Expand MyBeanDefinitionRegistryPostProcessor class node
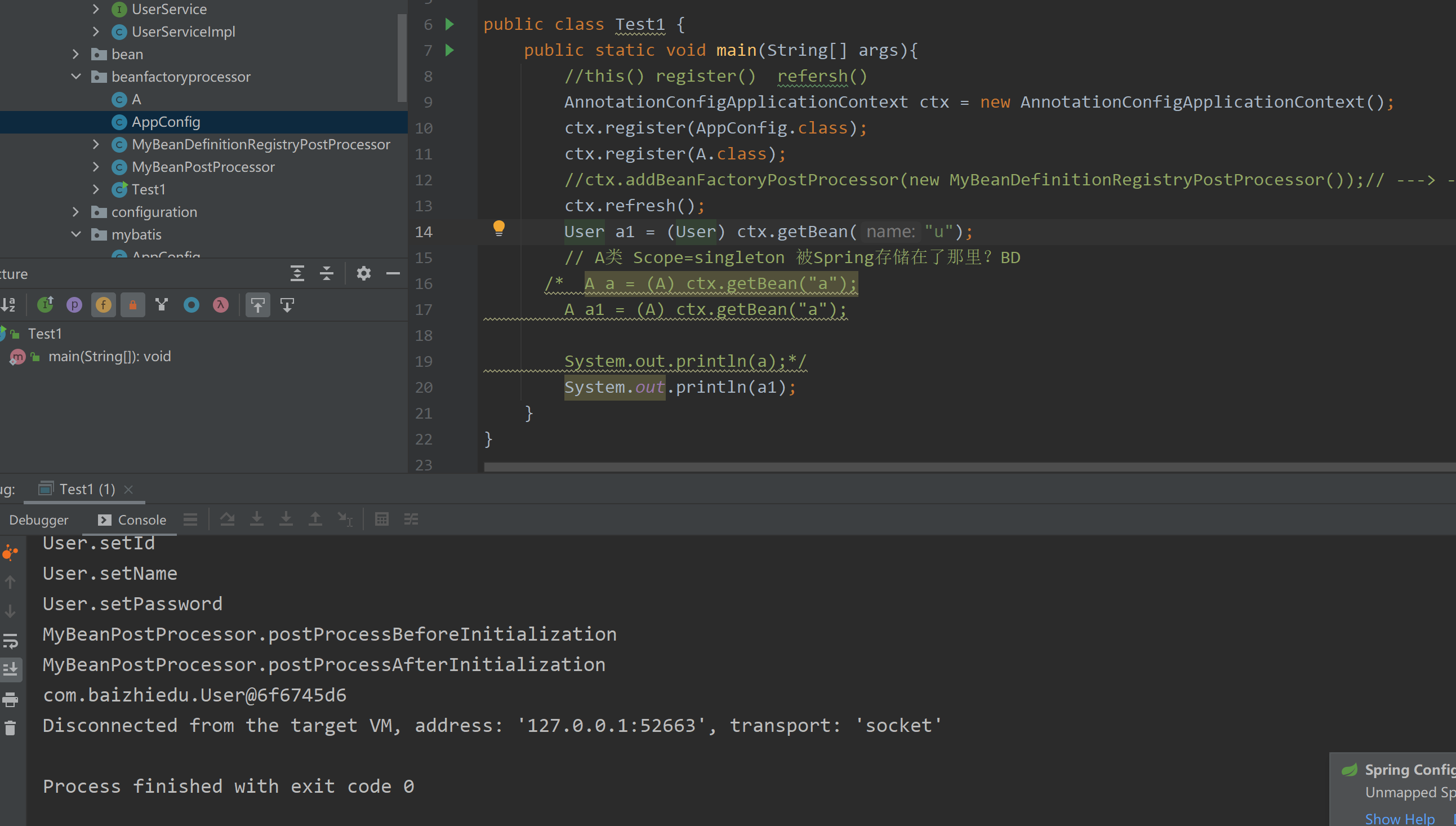1456x826 pixels. click(96, 144)
